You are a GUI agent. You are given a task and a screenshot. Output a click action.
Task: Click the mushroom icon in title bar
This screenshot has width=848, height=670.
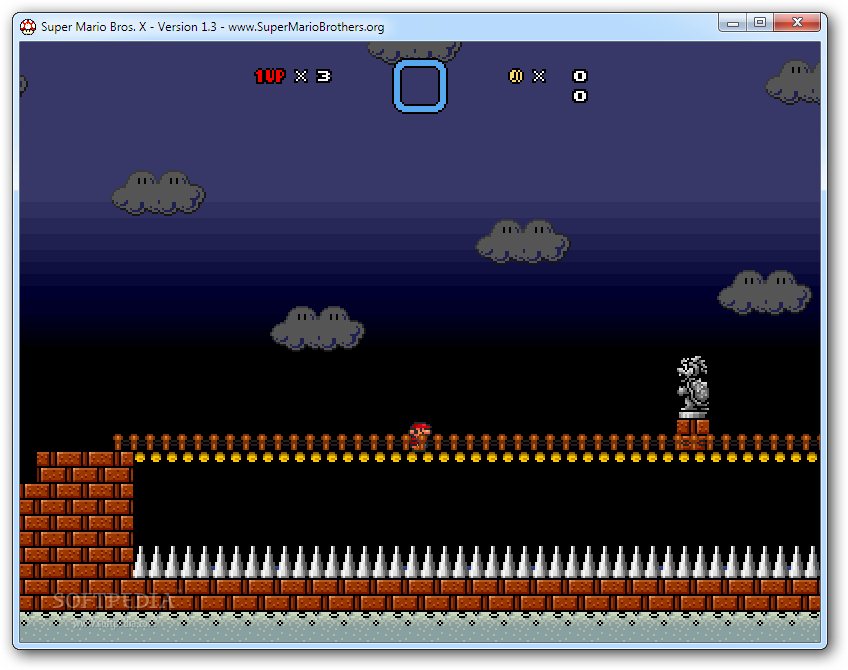coord(28,26)
